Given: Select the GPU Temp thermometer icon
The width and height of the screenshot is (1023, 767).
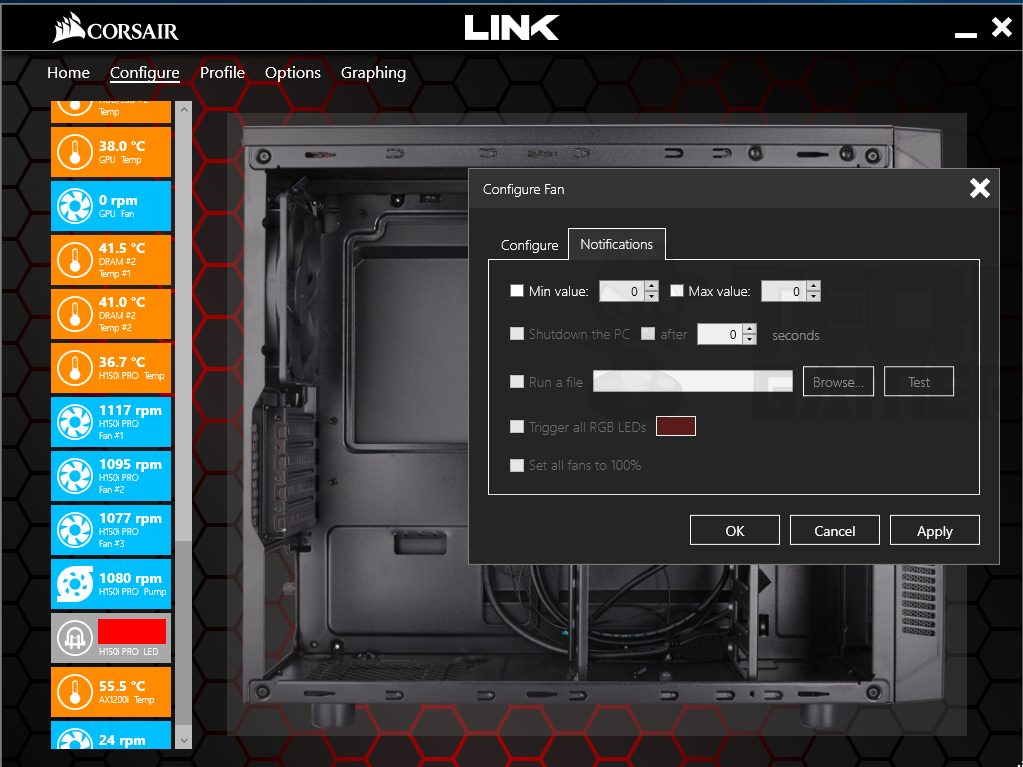Looking at the screenshot, I should pos(74,151).
